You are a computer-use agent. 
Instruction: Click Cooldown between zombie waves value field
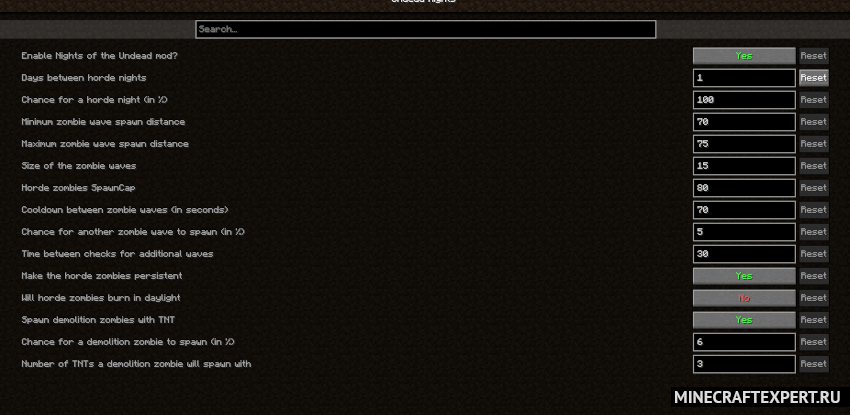(x=744, y=210)
